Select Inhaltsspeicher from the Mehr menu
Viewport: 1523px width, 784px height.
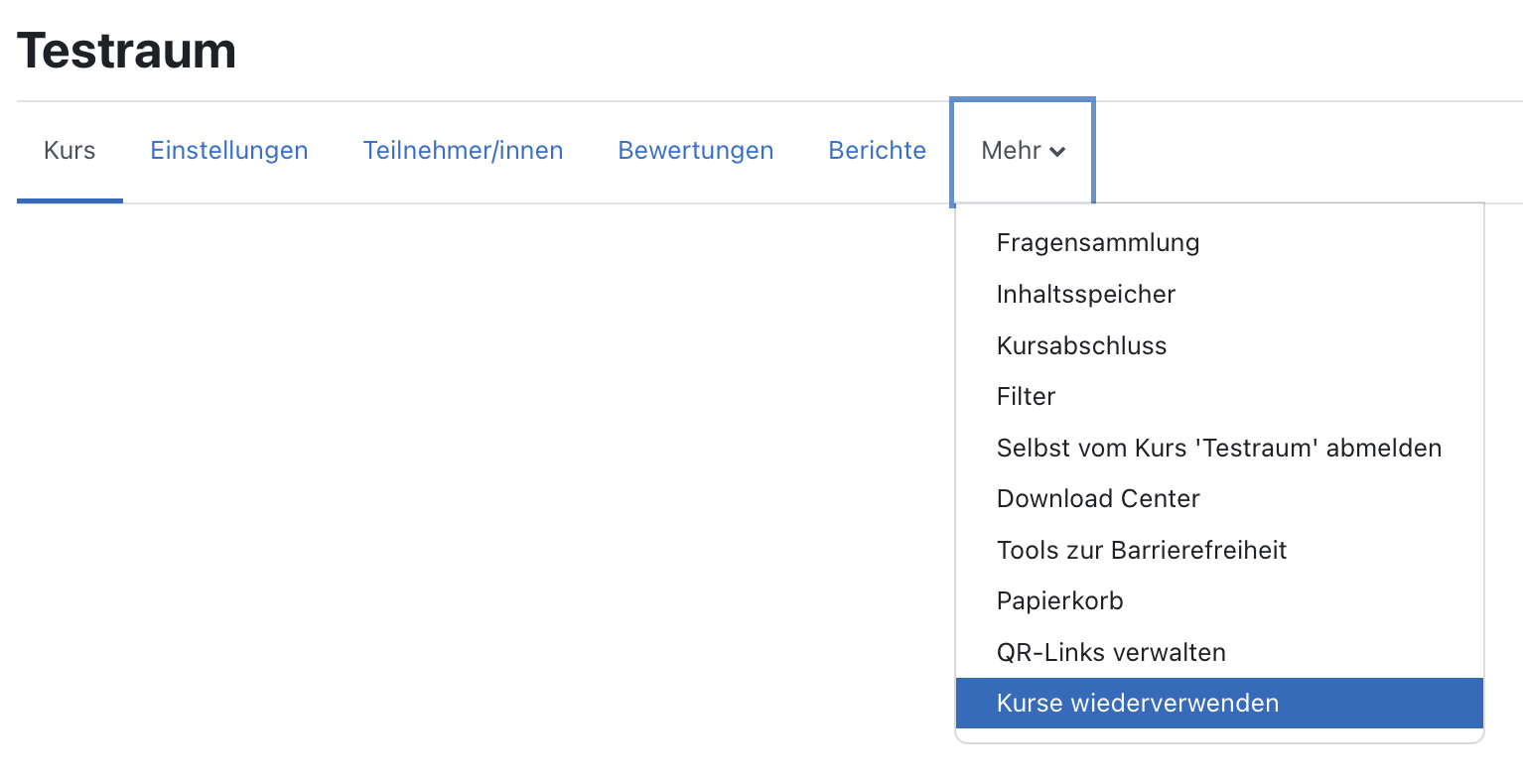(1085, 294)
